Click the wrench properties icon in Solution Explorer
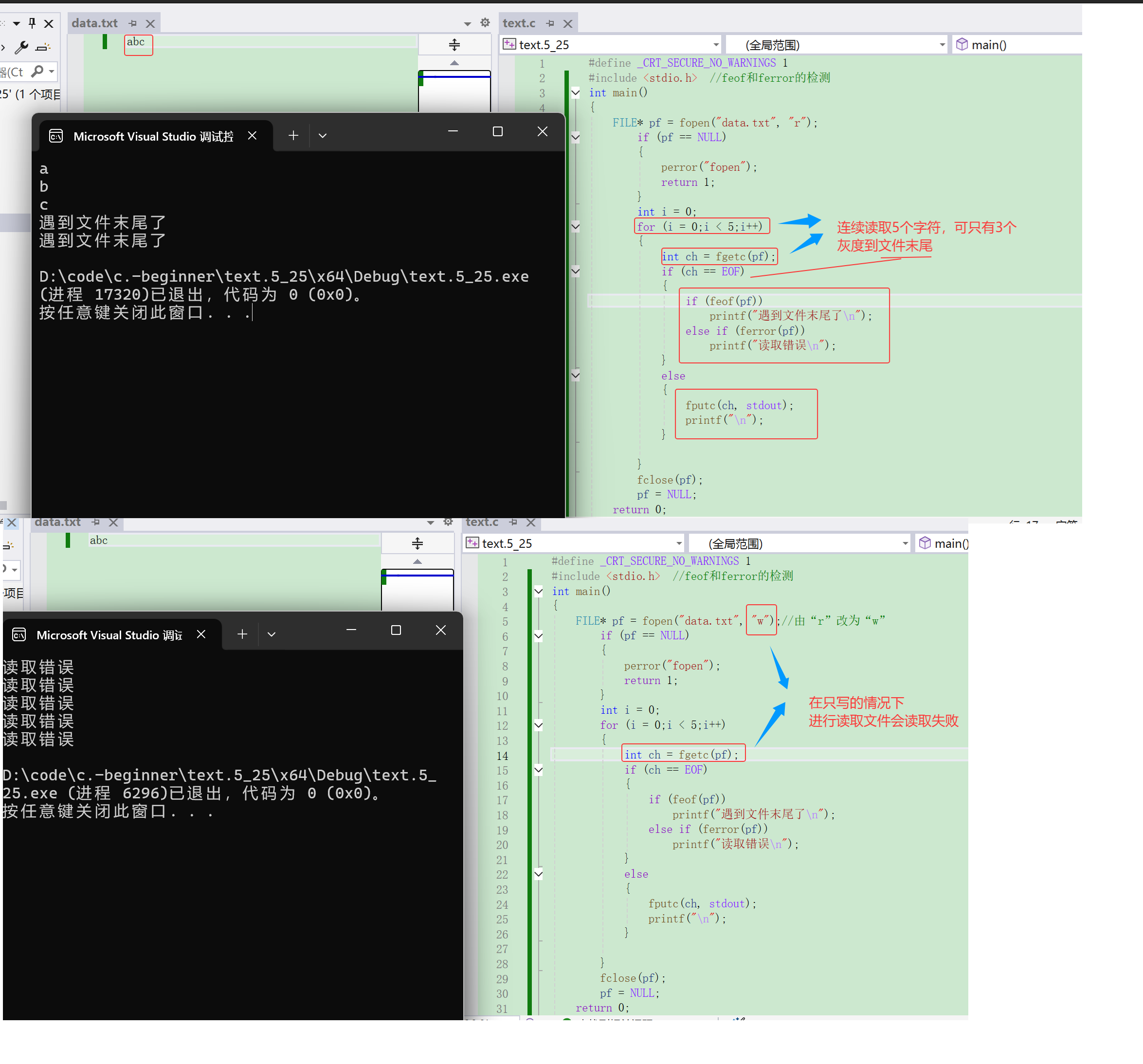Viewport: 1143px width, 1064px height. click(x=21, y=47)
